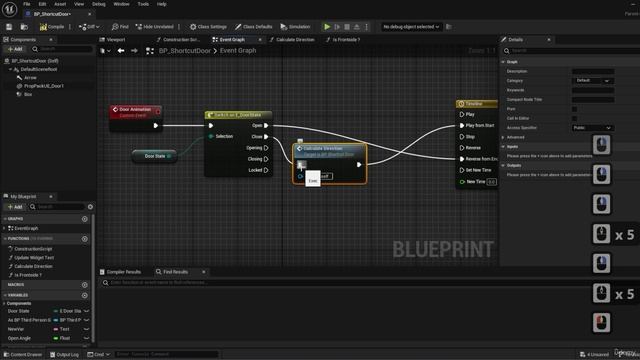The height and width of the screenshot is (360, 640).
Task: Expand the Advanced section
Action: coord(503,138)
